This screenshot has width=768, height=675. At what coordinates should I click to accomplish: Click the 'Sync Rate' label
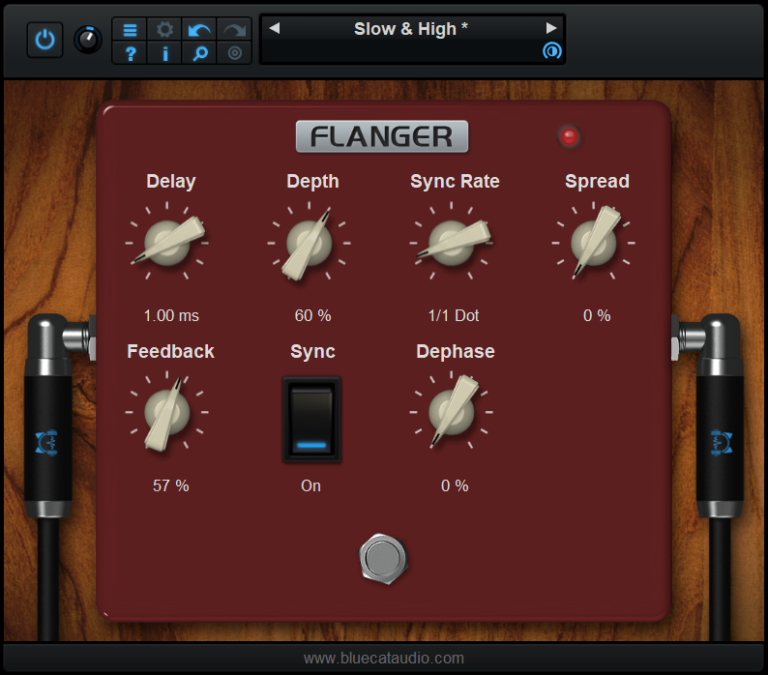pyautogui.click(x=455, y=181)
